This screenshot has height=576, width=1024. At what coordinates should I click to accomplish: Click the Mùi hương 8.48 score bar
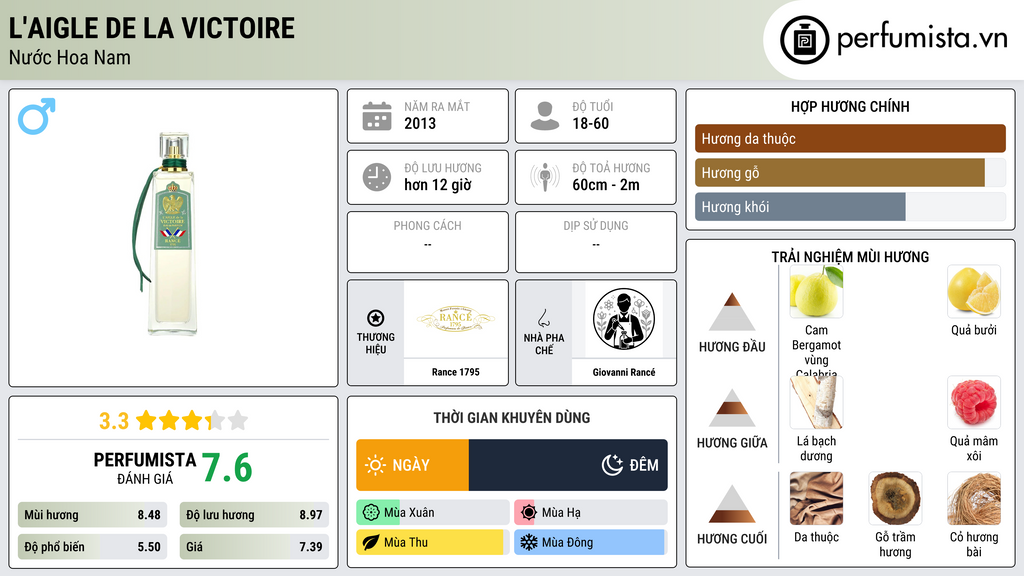[93, 515]
